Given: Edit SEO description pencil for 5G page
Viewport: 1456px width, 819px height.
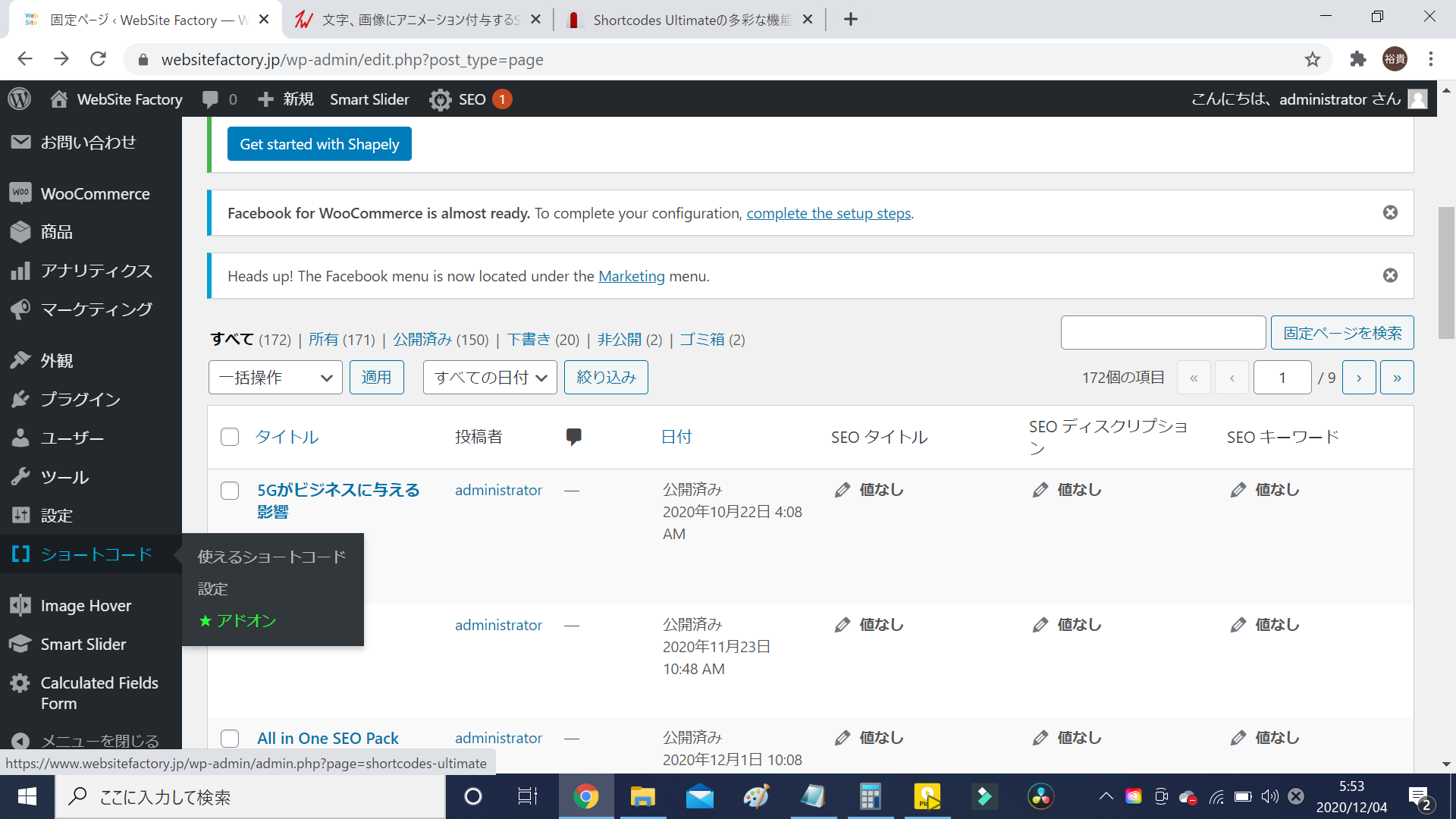Looking at the screenshot, I should tap(1040, 490).
